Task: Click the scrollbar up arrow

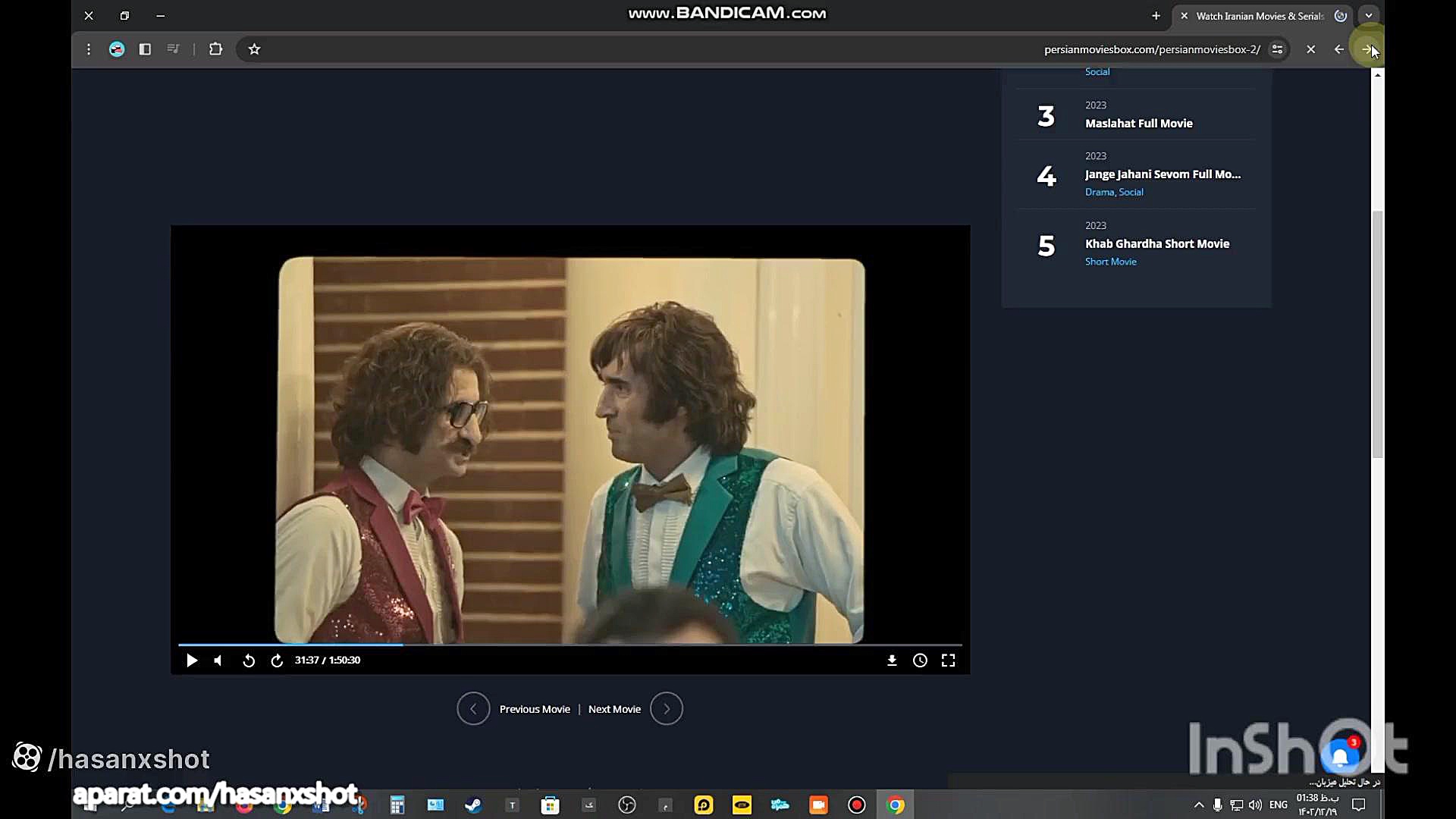Action: (1378, 74)
